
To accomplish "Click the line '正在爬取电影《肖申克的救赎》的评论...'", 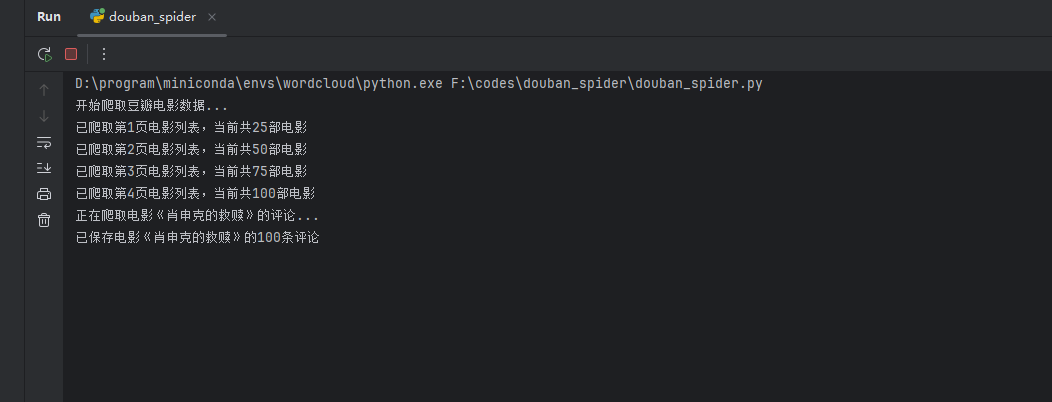I will [x=197, y=215].
